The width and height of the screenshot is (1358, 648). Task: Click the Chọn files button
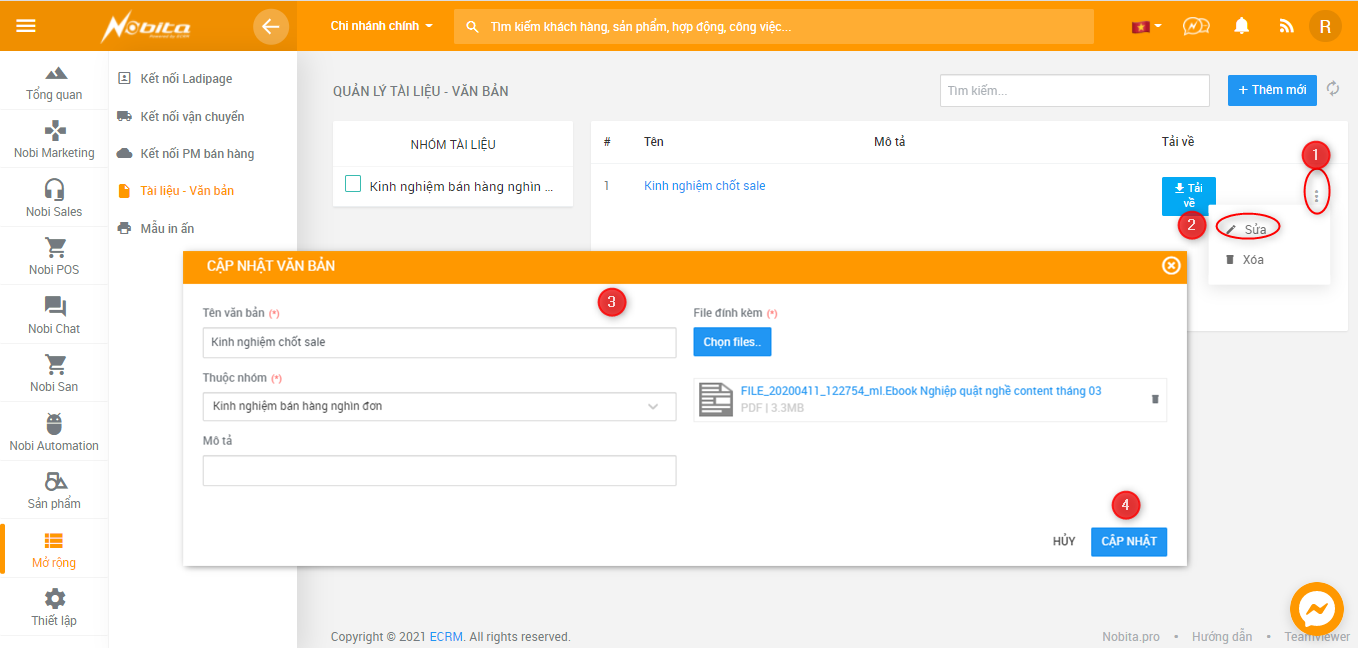(732, 342)
